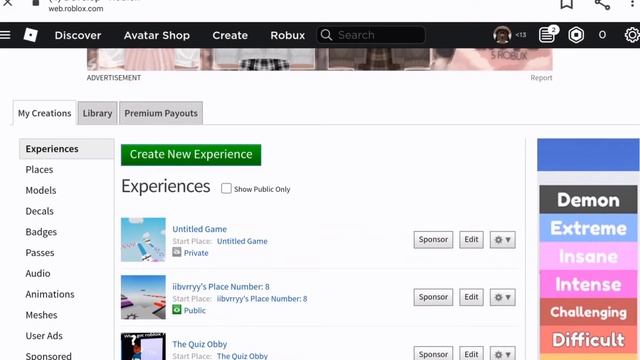Screen dimensions: 640x360
Task: Open Create in the navigation bar
Action: 230,35
